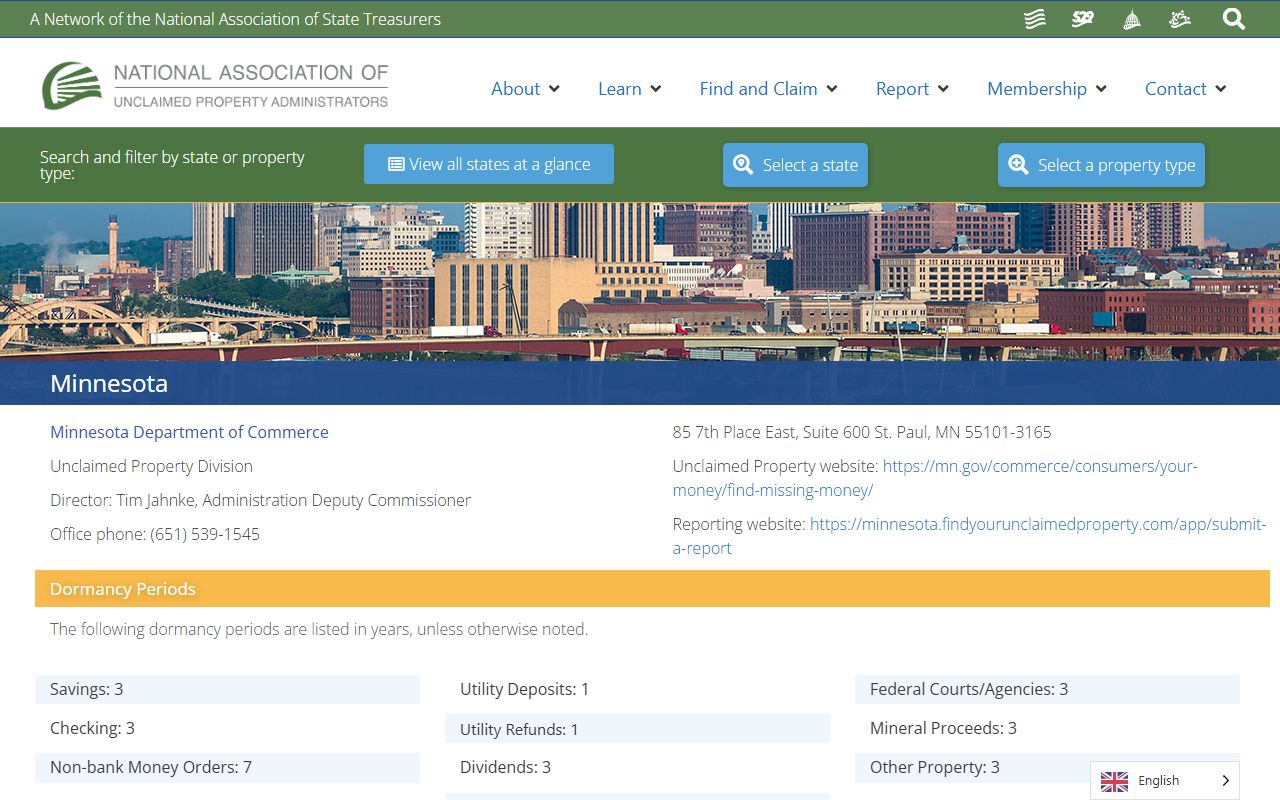Screen dimensions: 1280x800
Task: Click the Dormancy Periods header bar
Action: pyautogui.click(x=652, y=589)
